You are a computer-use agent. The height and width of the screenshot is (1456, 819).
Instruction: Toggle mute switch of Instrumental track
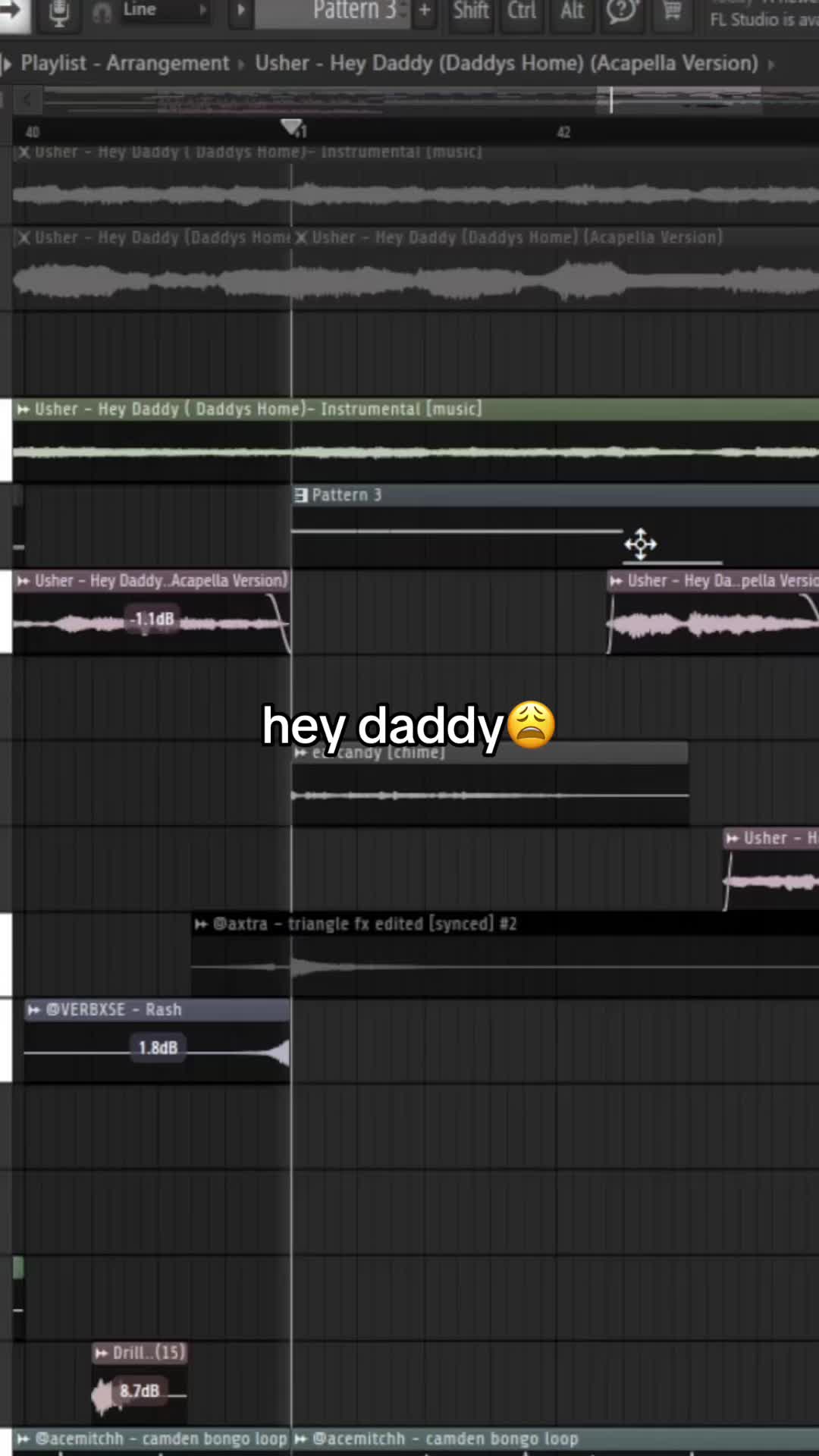[5, 440]
